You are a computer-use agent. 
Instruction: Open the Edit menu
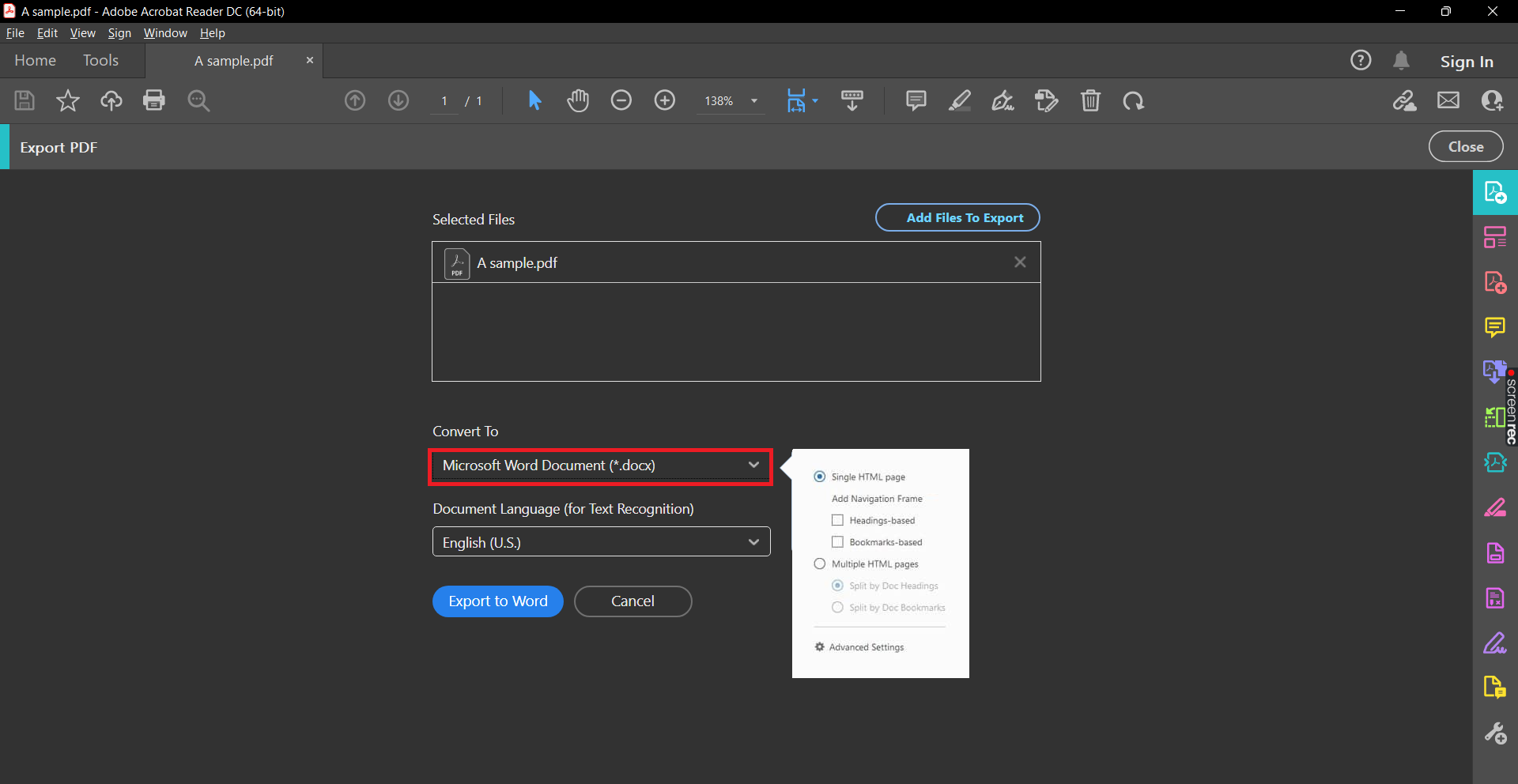[47, 33]
